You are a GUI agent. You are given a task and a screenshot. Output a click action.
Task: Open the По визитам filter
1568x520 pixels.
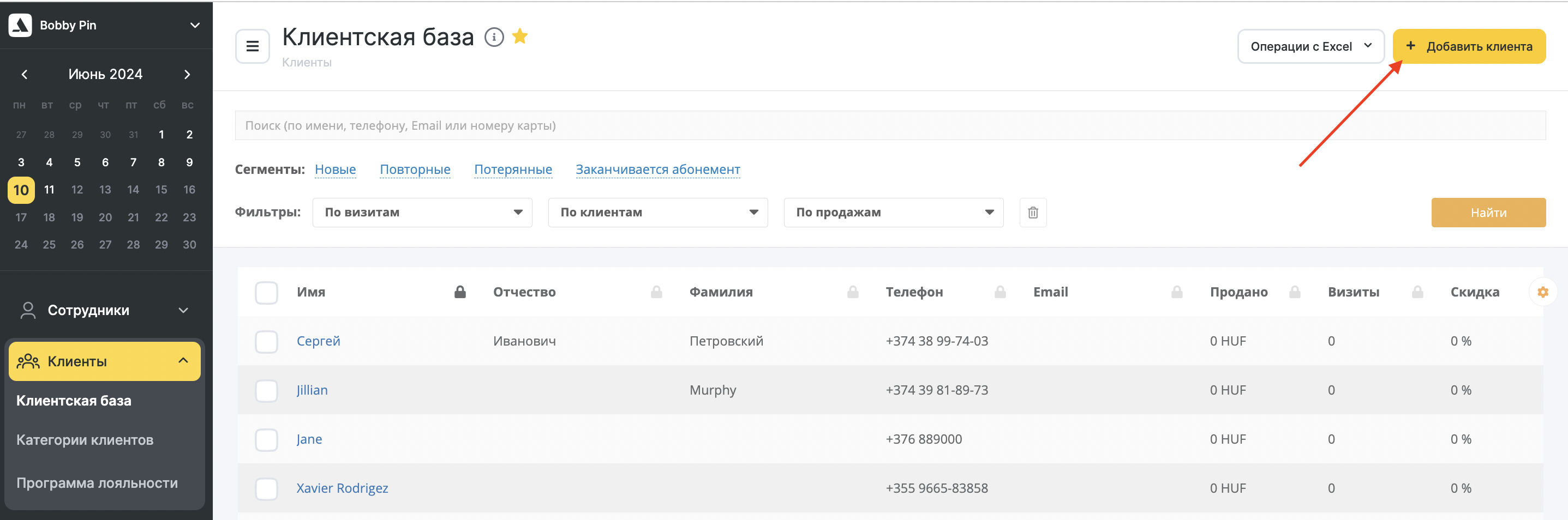click(422, 212)
